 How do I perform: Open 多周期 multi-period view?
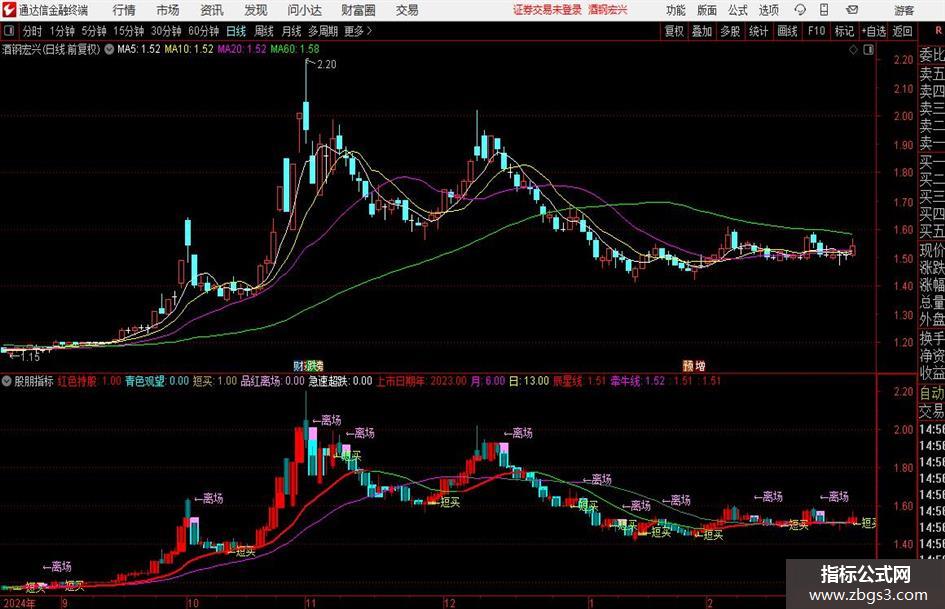click(323, 31)
